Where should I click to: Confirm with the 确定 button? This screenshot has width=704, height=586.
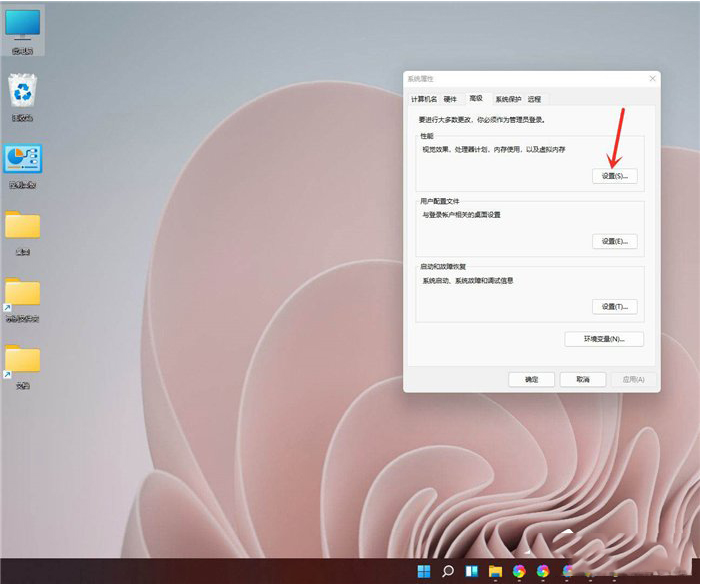point(532,379)
